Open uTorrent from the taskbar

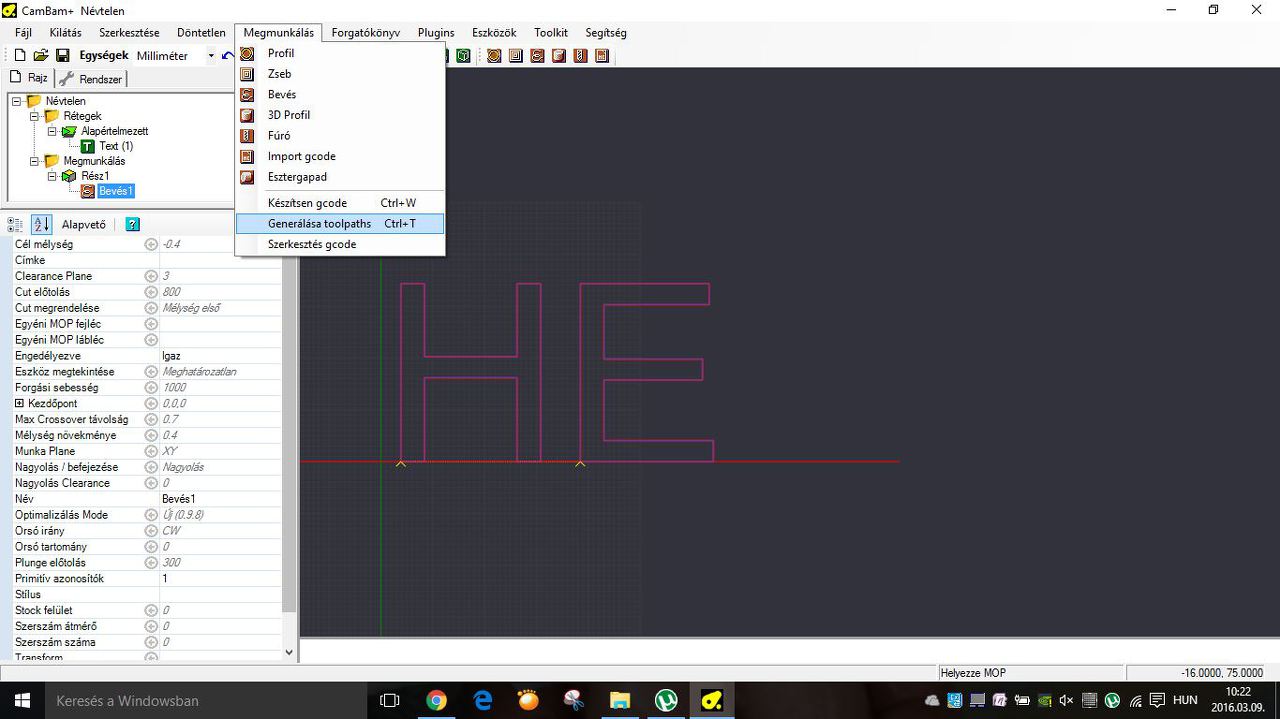tap(666, 700)
